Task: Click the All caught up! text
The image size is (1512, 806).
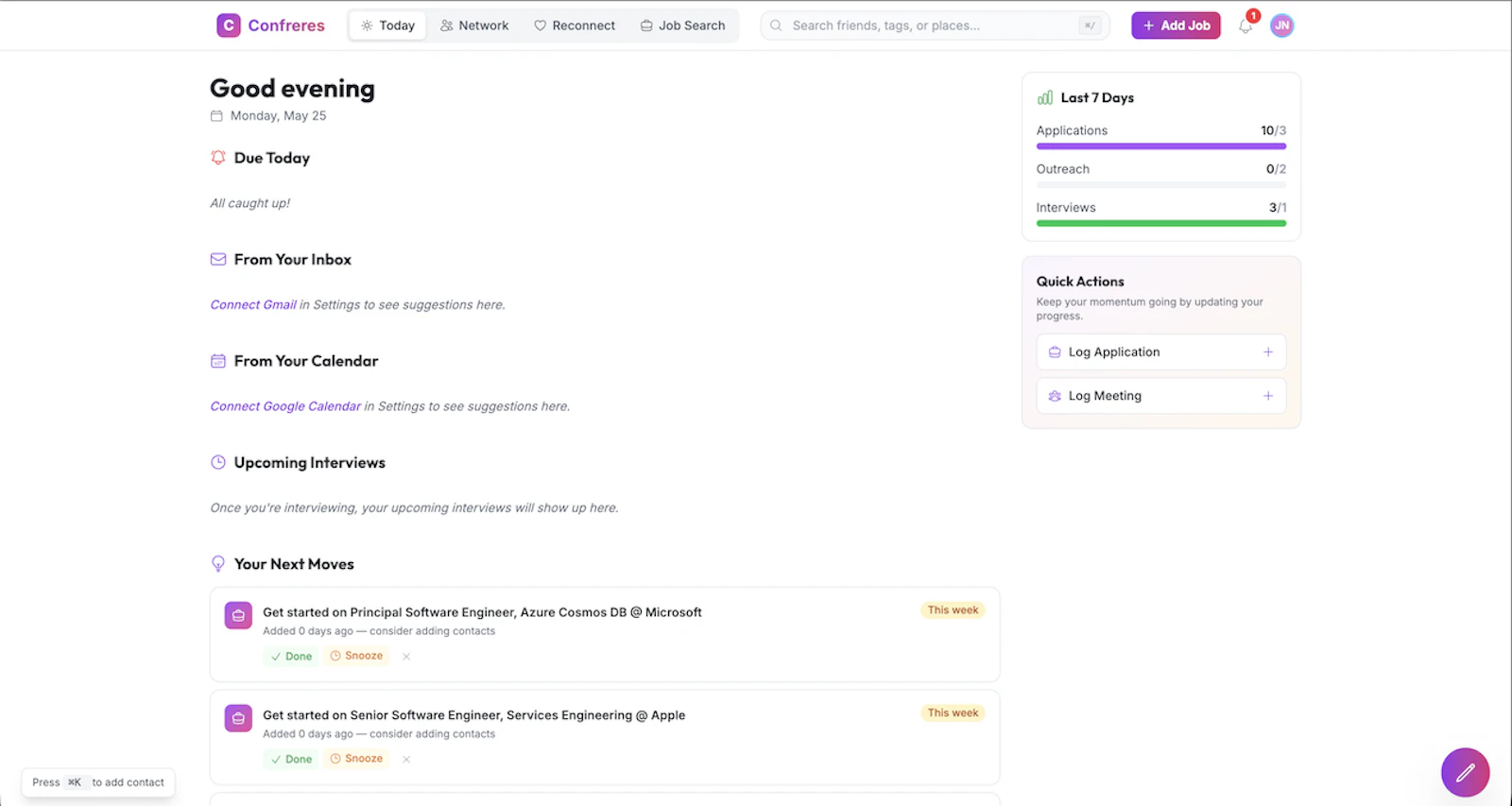Action: coord(249,203)
